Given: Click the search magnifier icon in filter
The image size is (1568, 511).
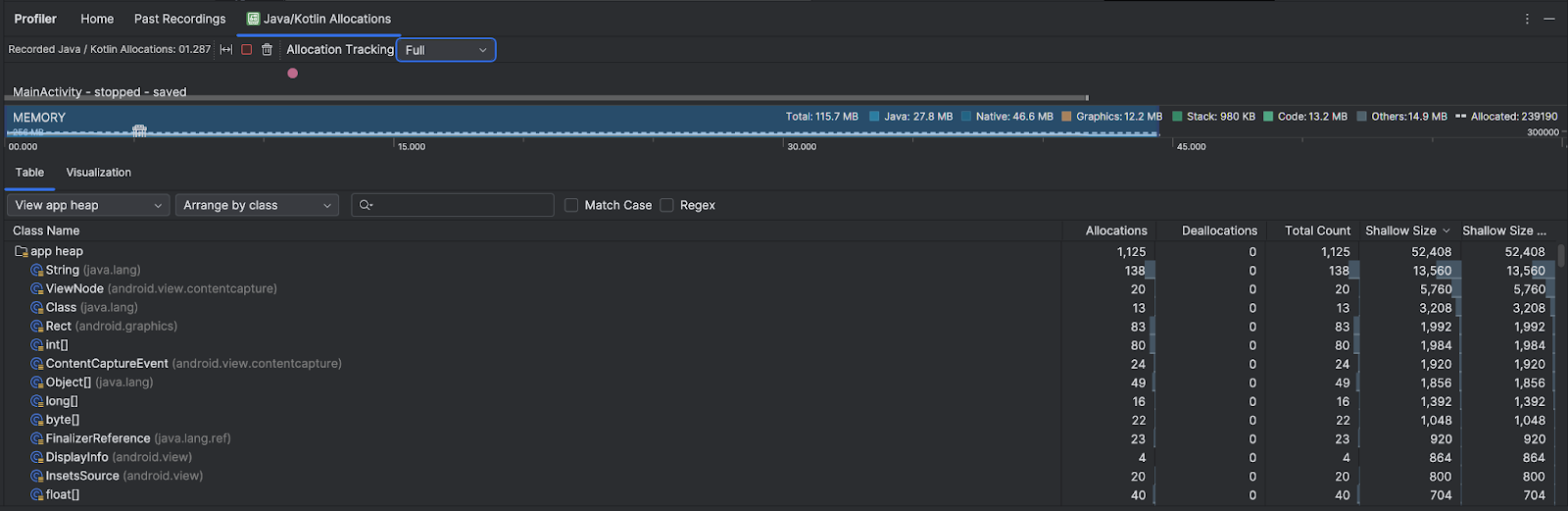Looking at the screenshot, I should [x=366, y=205].
